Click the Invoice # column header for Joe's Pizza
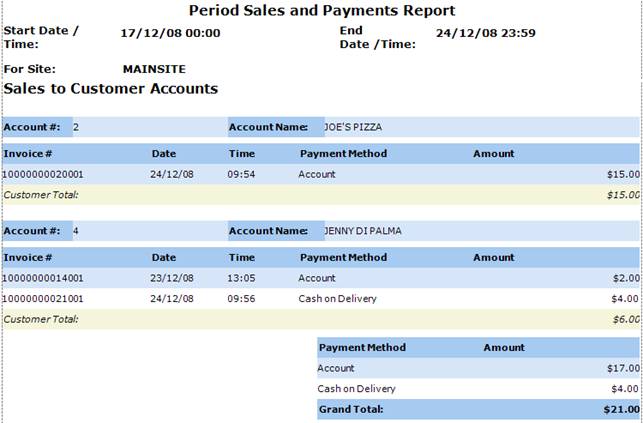Viewport: 643px width, 423px height. coord(28,154)
